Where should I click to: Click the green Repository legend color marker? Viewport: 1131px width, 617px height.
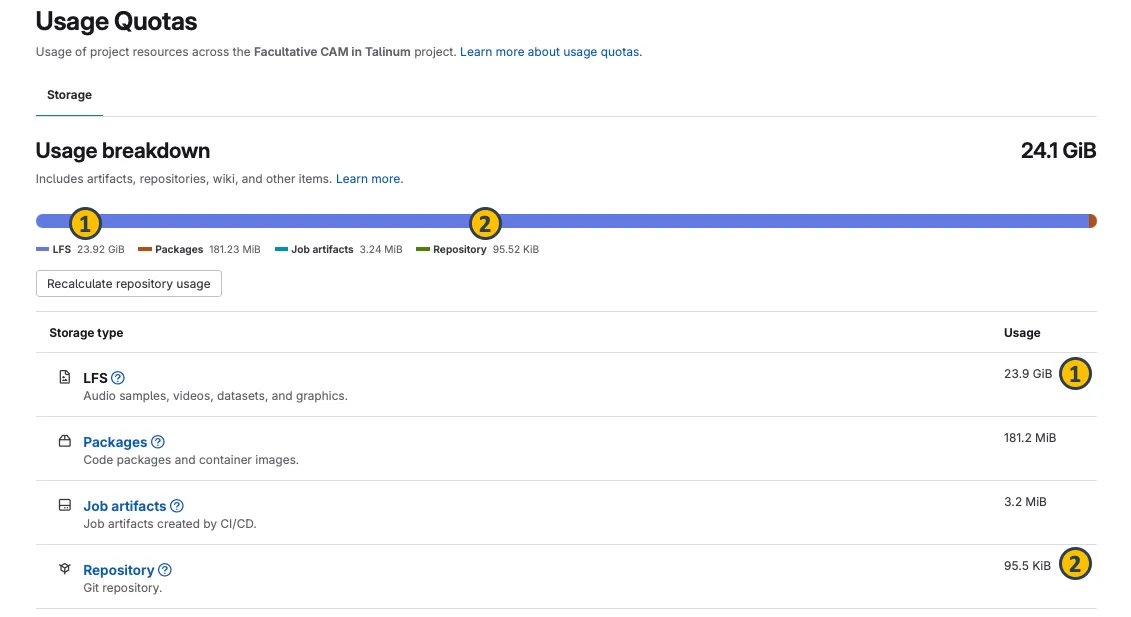(423, 250)
